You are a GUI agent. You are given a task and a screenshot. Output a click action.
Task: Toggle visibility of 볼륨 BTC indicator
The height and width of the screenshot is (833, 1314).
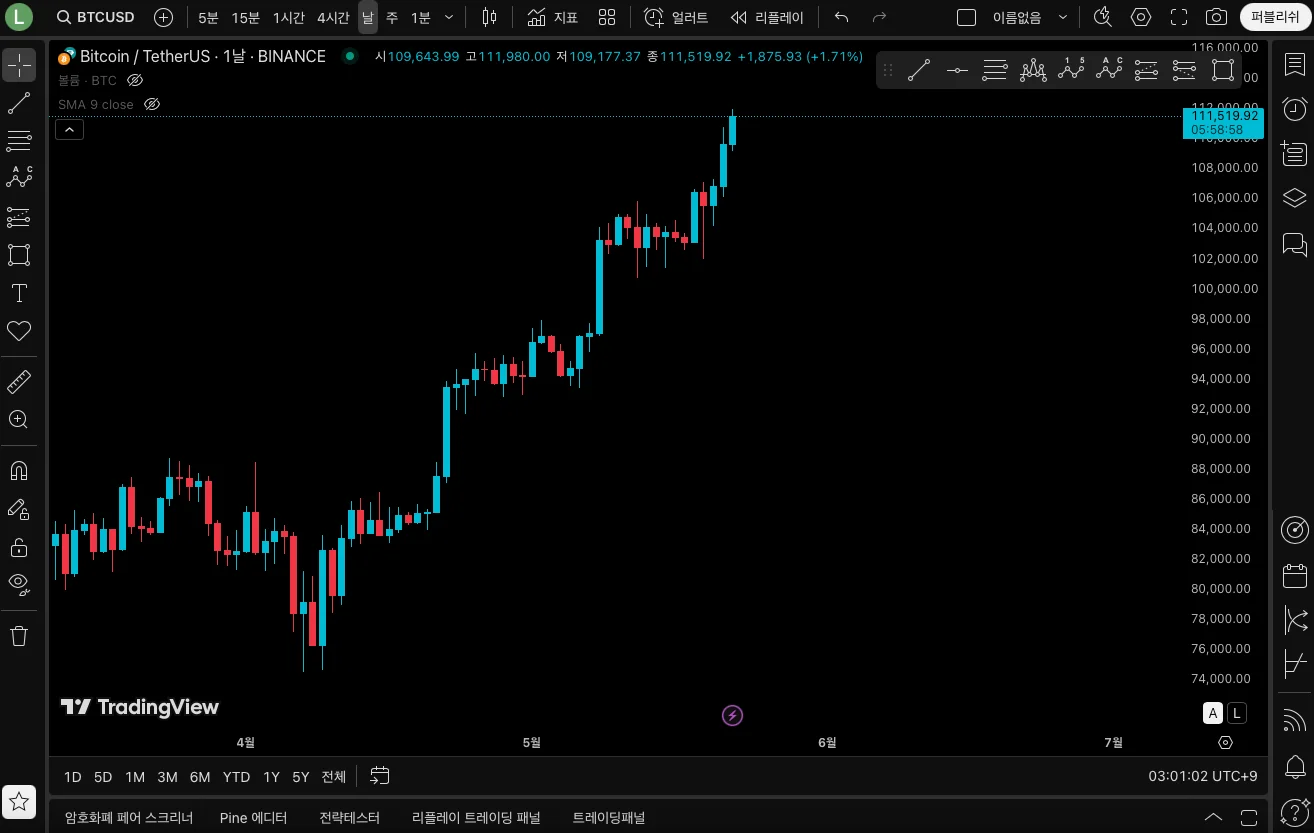pos(136,80)
